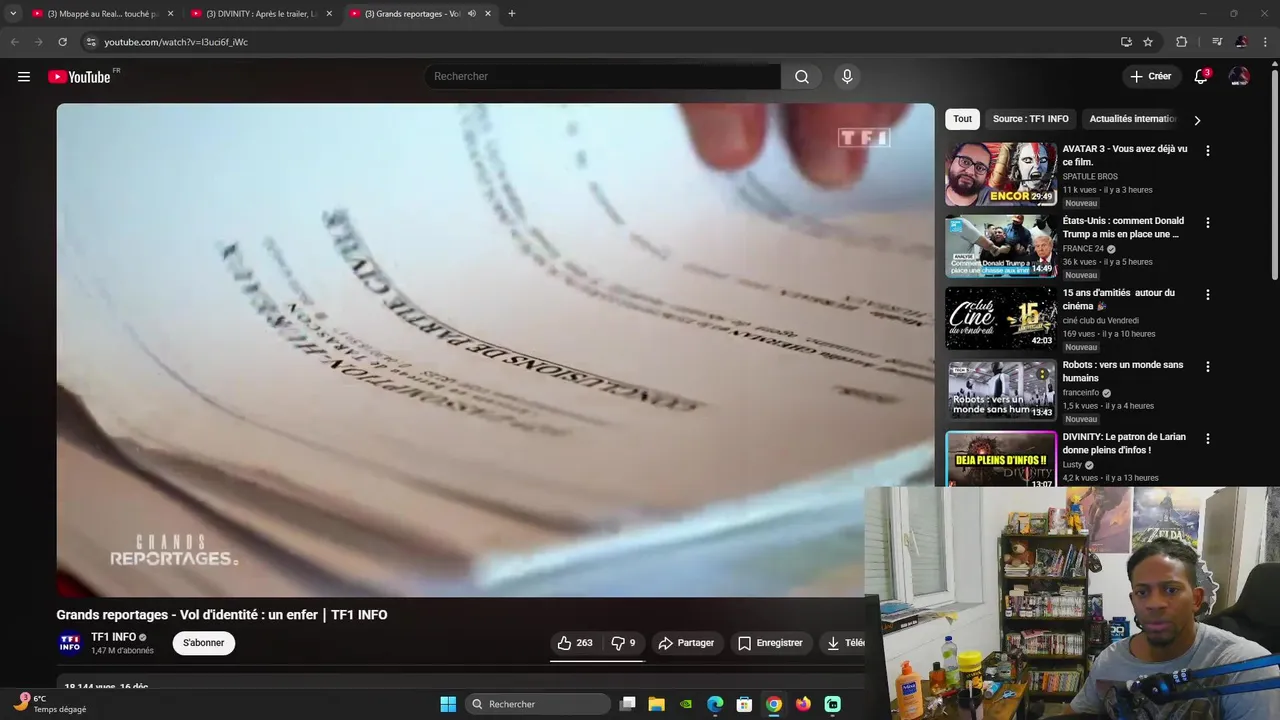
Task: Open the 15 ans d'amitiés video title
Action: (1118, 299)
